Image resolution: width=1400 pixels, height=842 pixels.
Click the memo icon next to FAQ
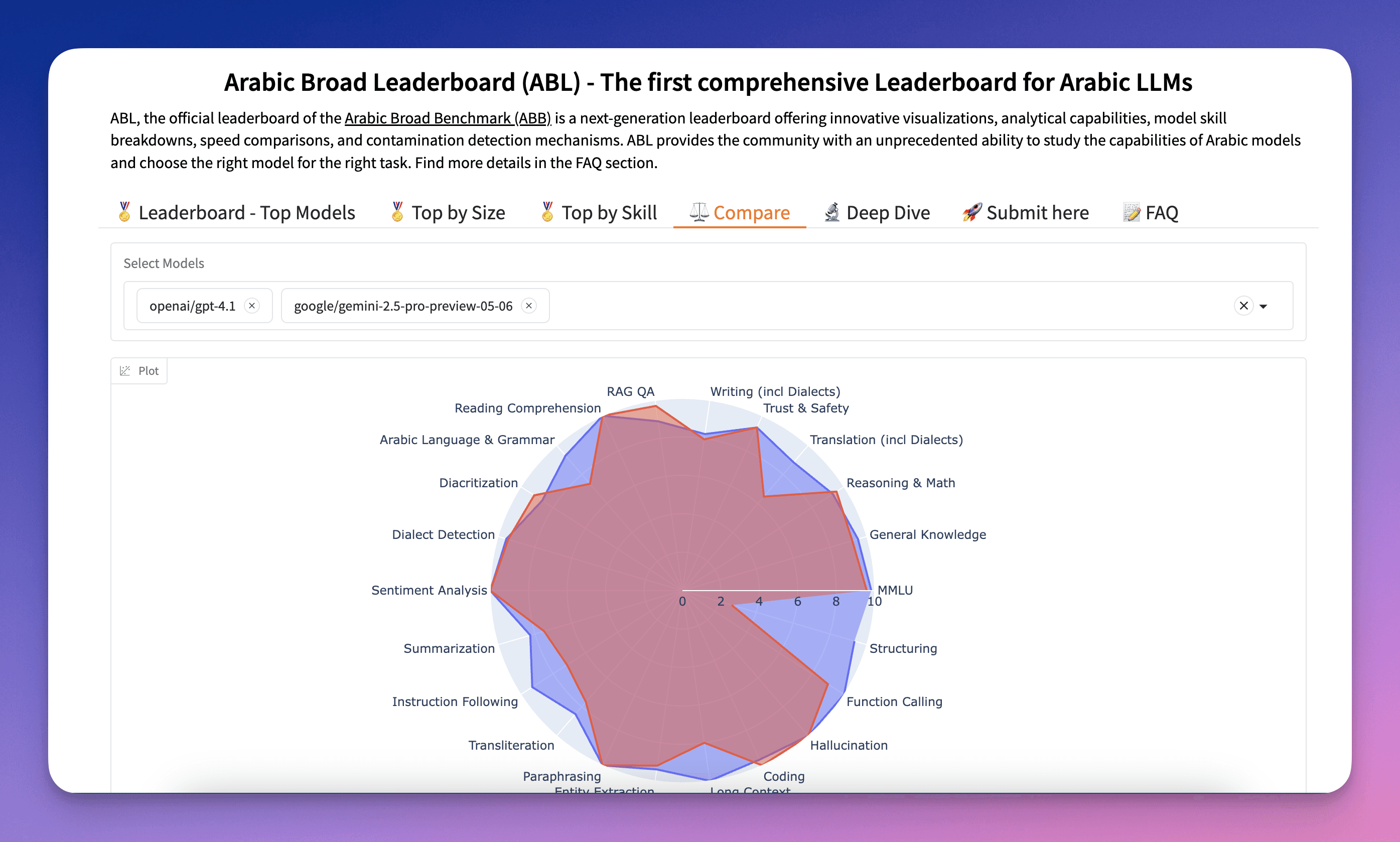(1131, 212)
